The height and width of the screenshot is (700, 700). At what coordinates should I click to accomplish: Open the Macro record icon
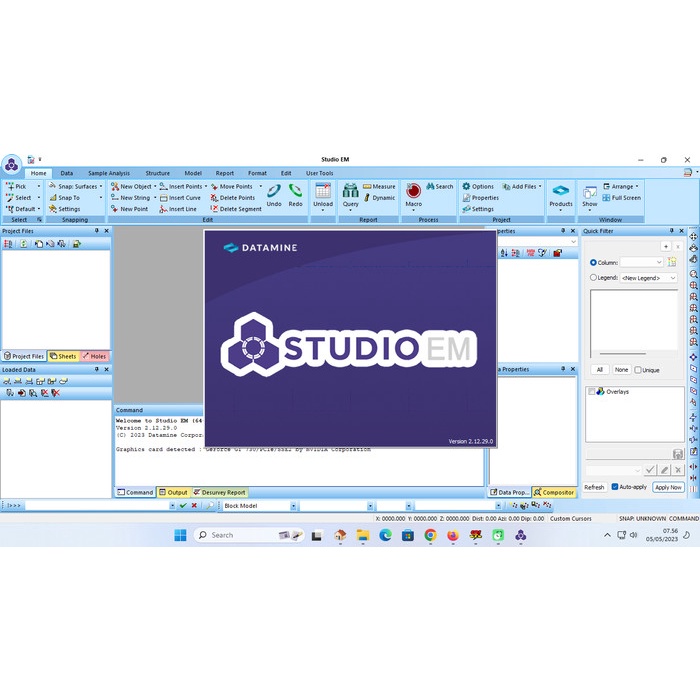click(x=413, y=191)
